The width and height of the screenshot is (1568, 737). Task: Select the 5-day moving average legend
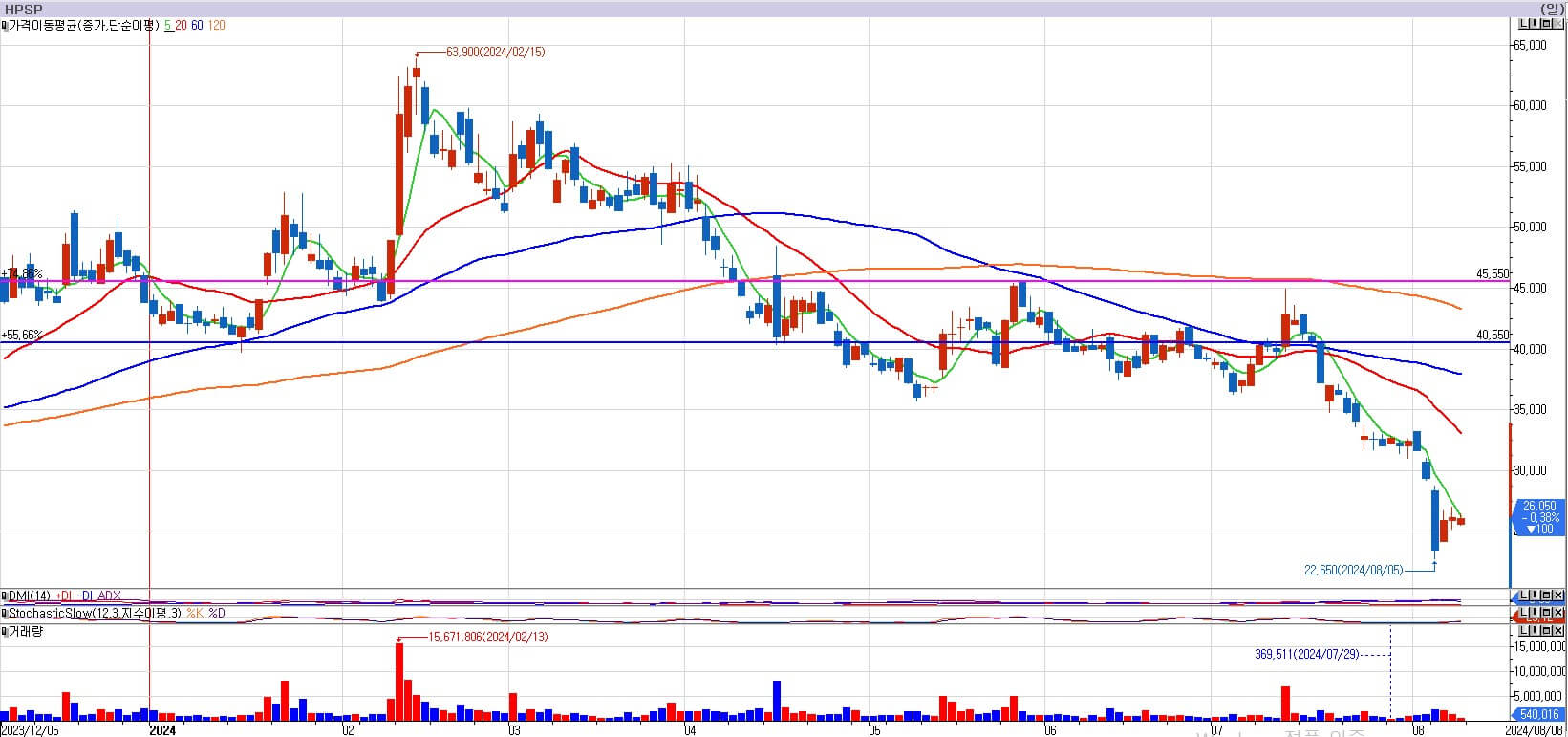[168, 25]
